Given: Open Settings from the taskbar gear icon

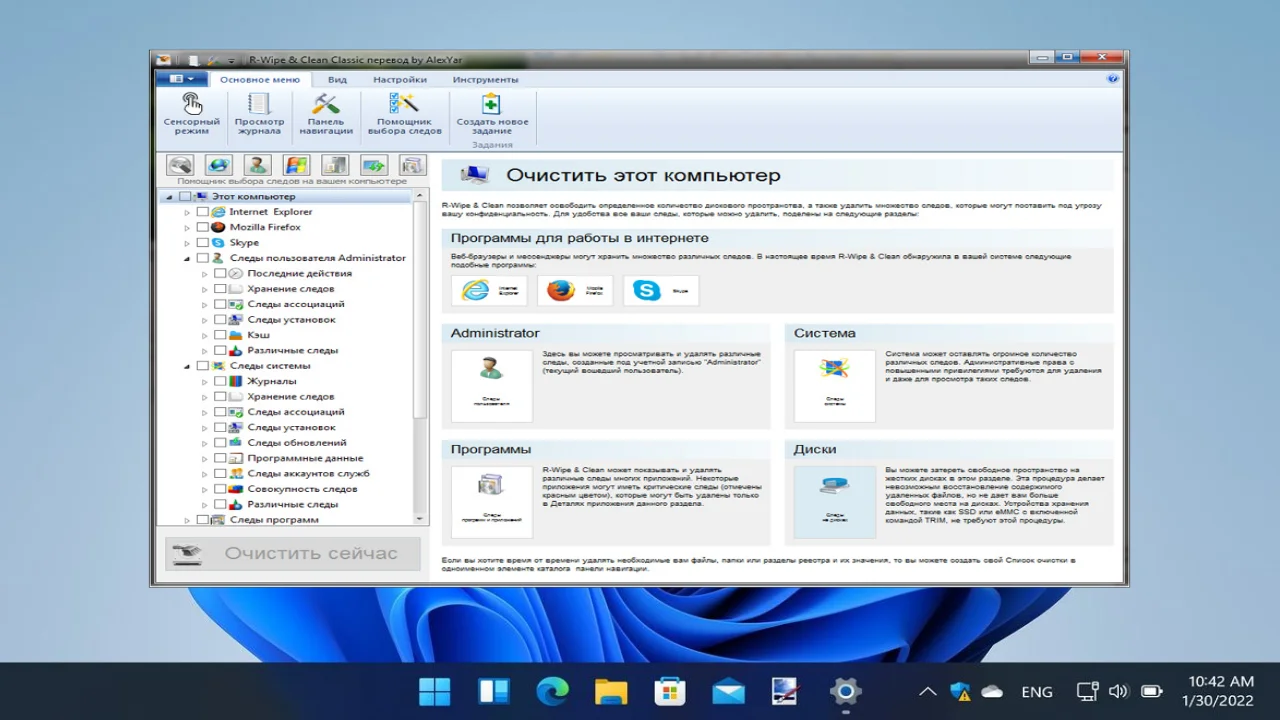Looking at the screenshot, I should (846, 690).
